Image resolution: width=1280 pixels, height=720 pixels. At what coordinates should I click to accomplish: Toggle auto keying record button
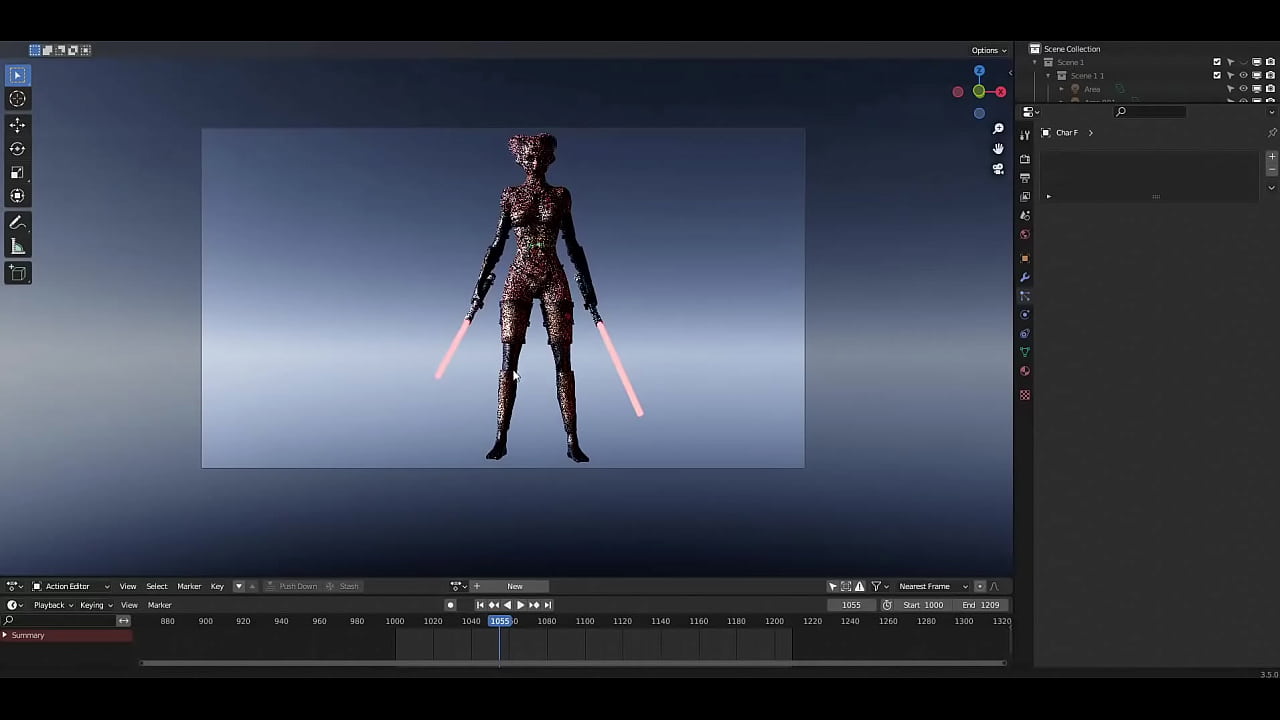pyautogui.click(x=450, y=605)
